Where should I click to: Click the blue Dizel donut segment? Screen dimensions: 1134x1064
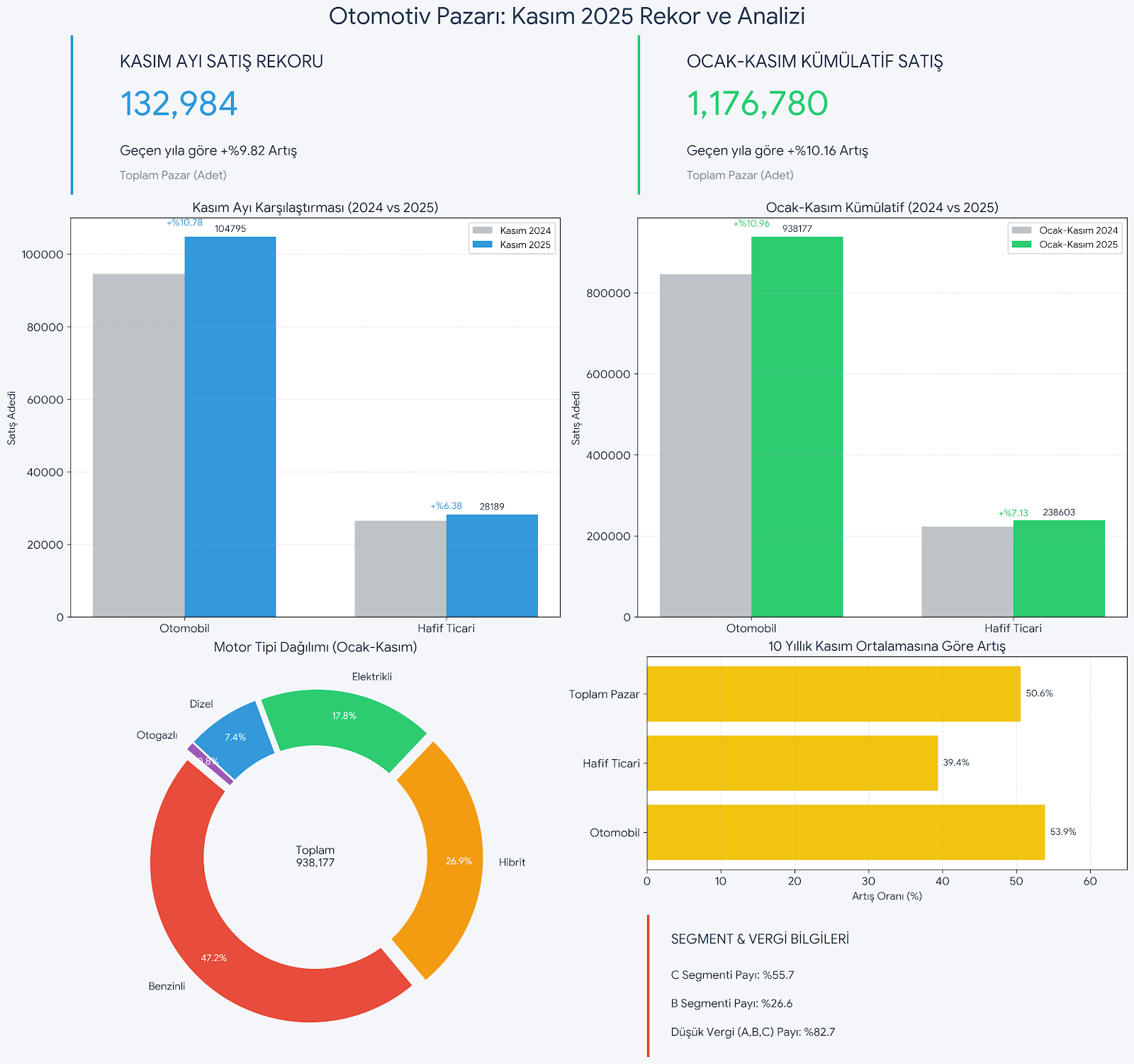(235, 739)
